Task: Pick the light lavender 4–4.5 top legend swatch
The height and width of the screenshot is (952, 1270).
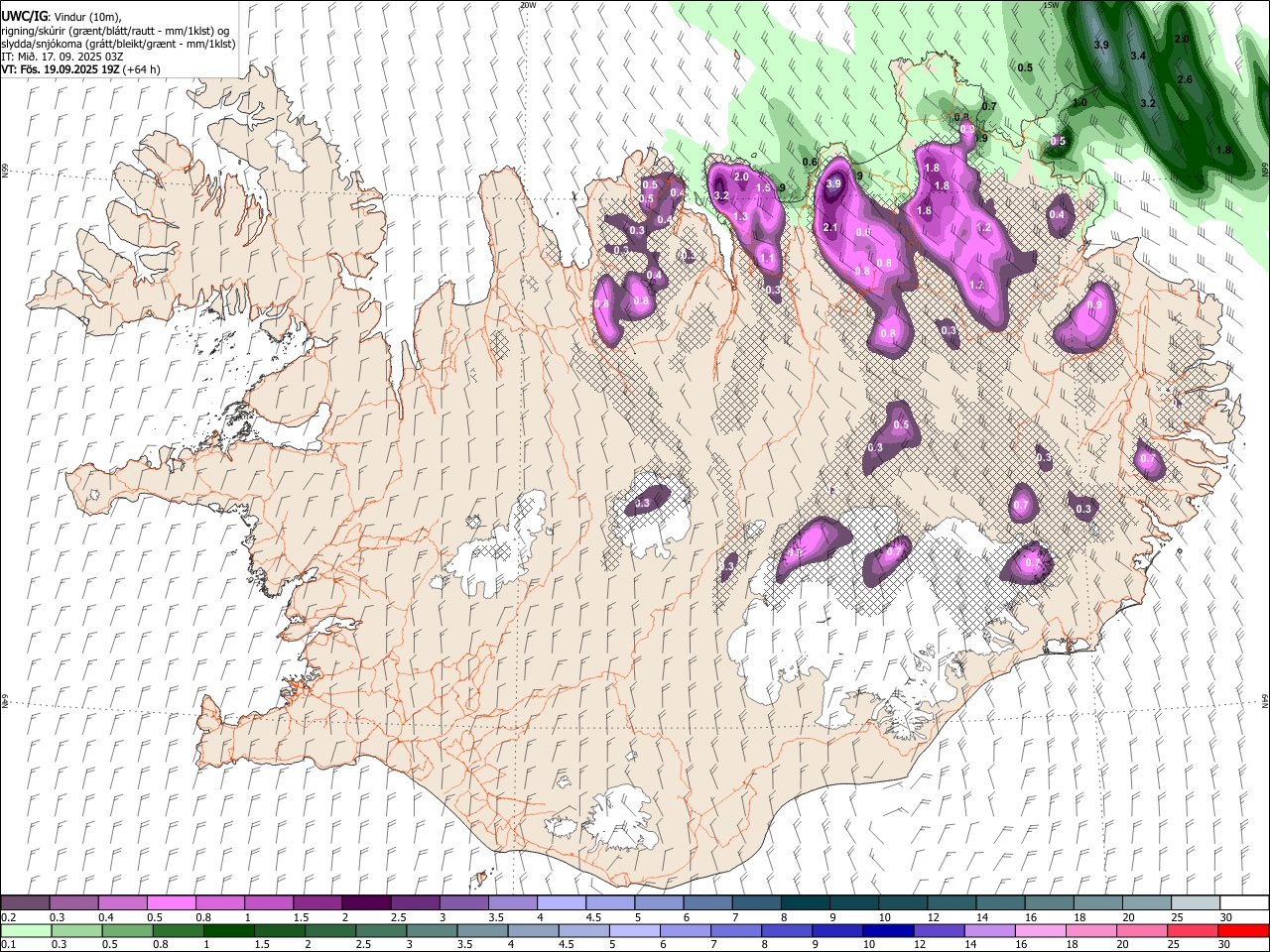Action: 561,903
